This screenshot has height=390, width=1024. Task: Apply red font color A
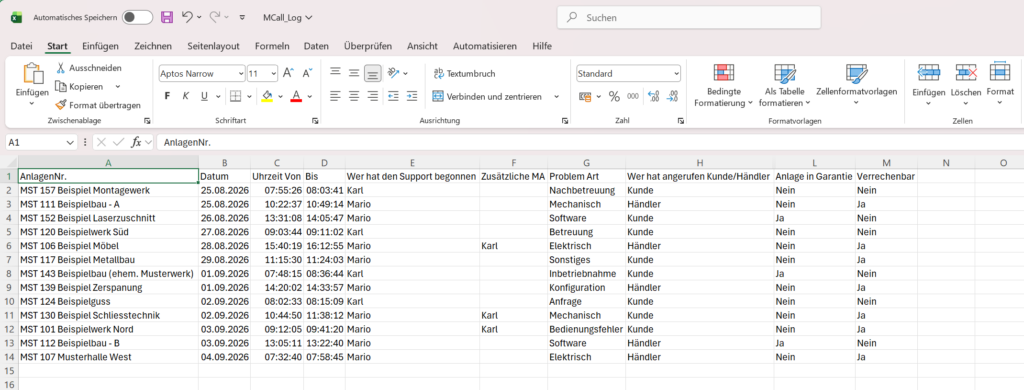pos(295,96)
